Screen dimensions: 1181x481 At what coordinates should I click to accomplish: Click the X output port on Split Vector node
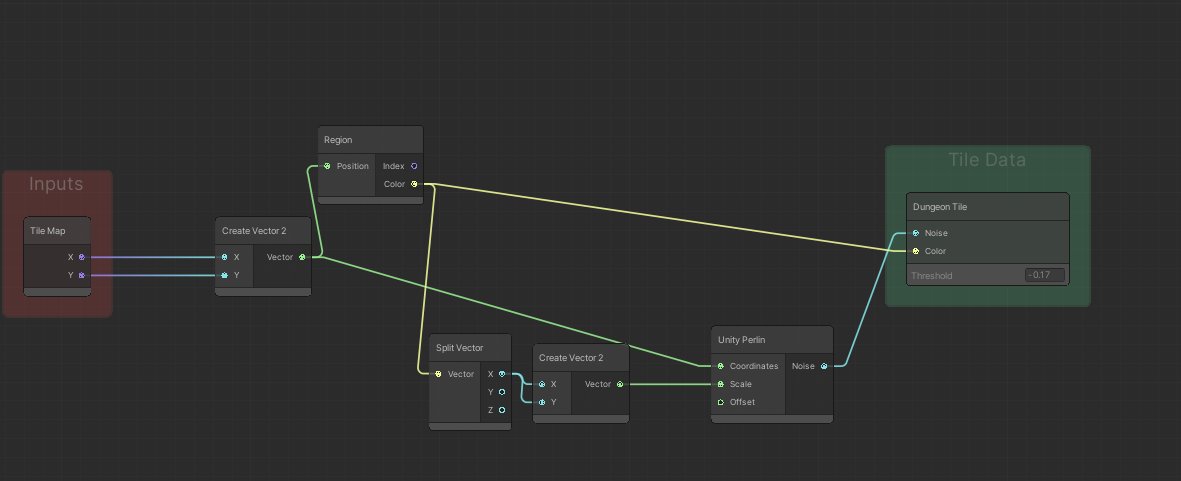click(502, 374)
